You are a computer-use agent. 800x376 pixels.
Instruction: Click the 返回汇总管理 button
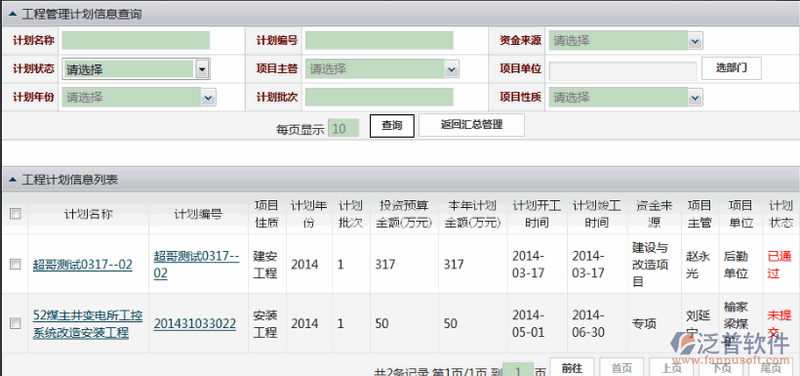click(x=471, y=125)
